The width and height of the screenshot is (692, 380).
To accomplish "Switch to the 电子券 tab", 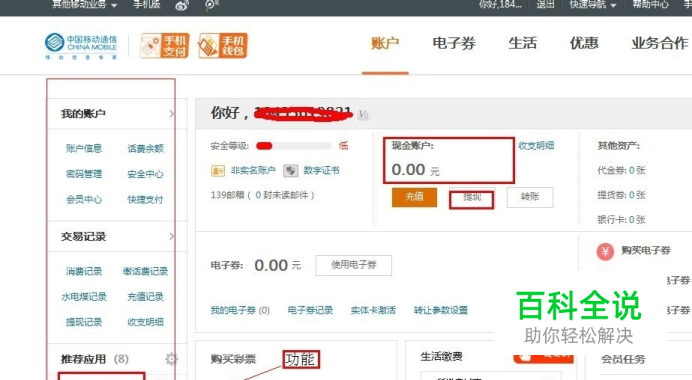I will point(454,43).
